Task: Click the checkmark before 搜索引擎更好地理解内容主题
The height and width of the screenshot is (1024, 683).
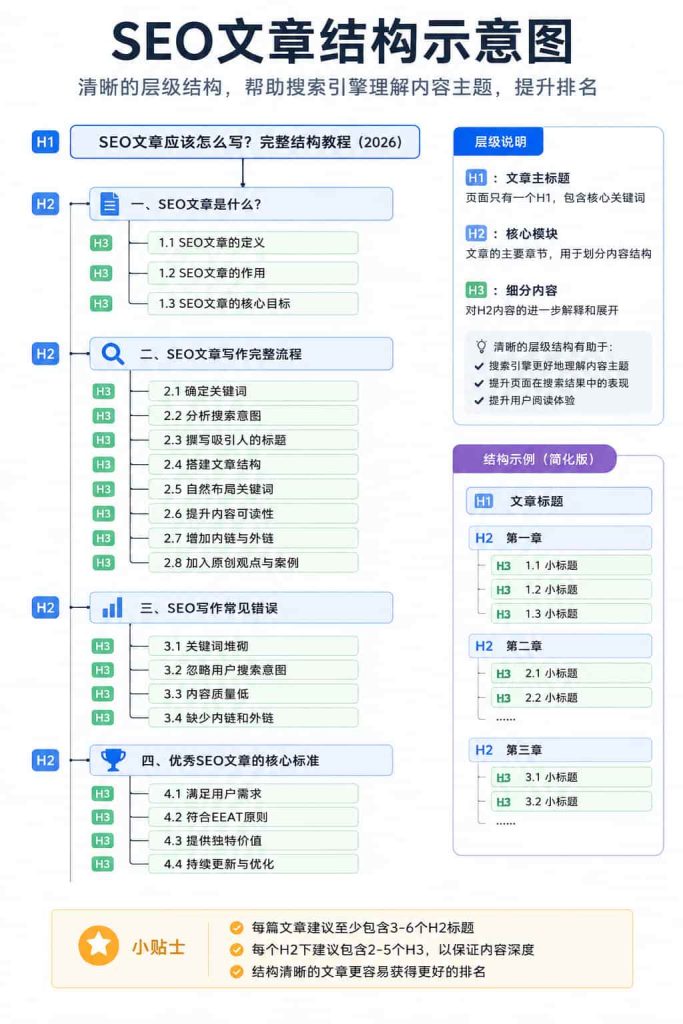Action: coord(479,366)
